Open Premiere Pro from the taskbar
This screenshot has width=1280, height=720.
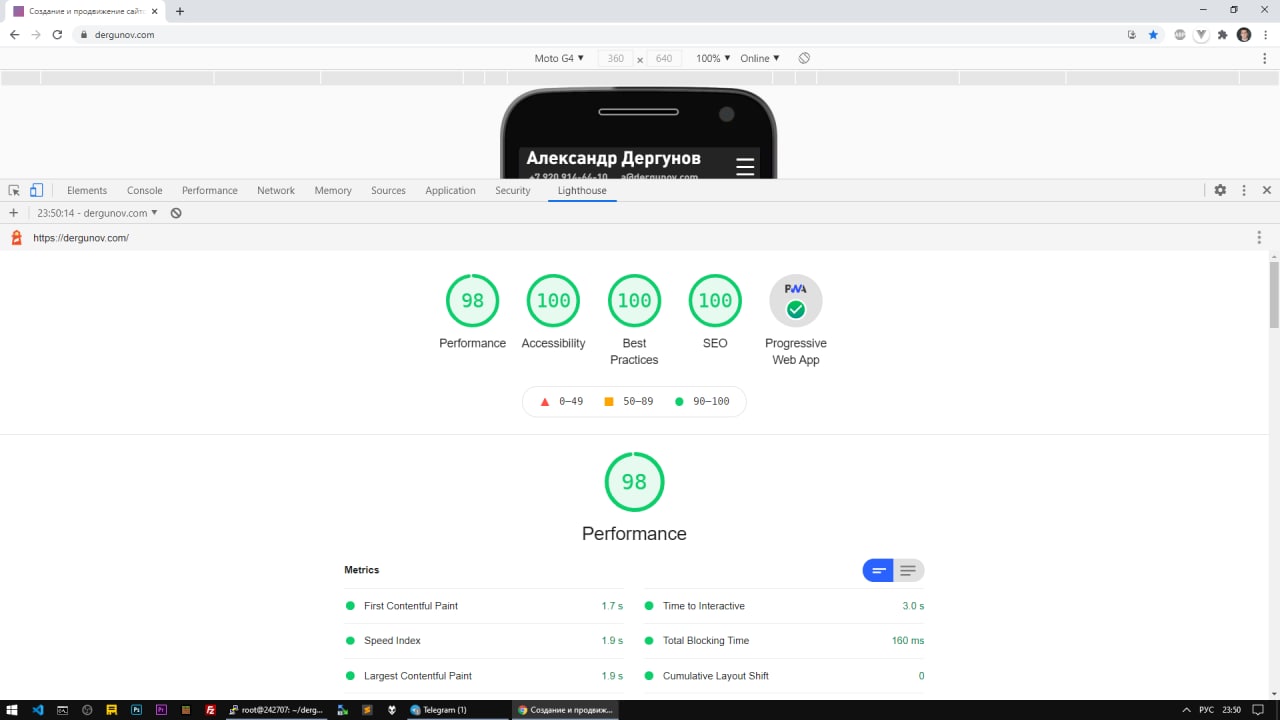coord(161,710)
